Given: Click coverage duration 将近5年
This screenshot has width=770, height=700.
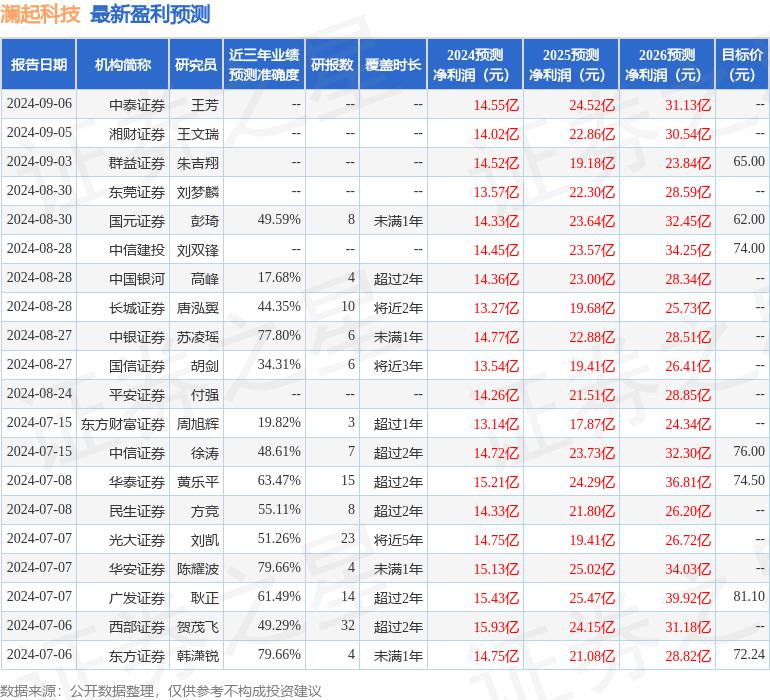Looking at the screenshot, I should point(398,539).
